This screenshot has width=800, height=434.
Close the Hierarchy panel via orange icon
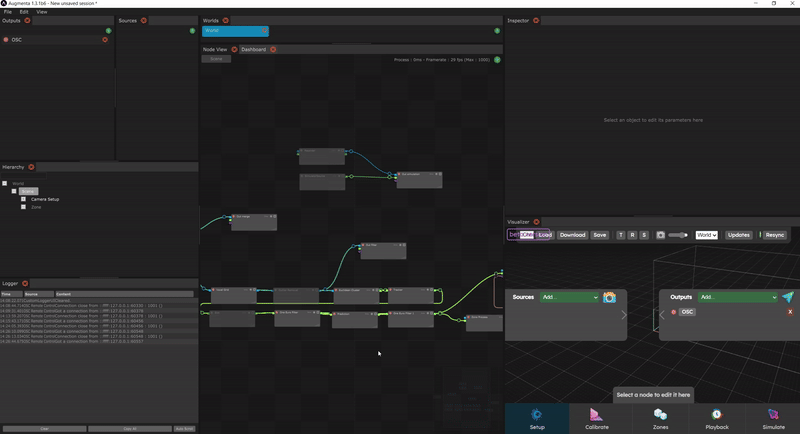31,167
